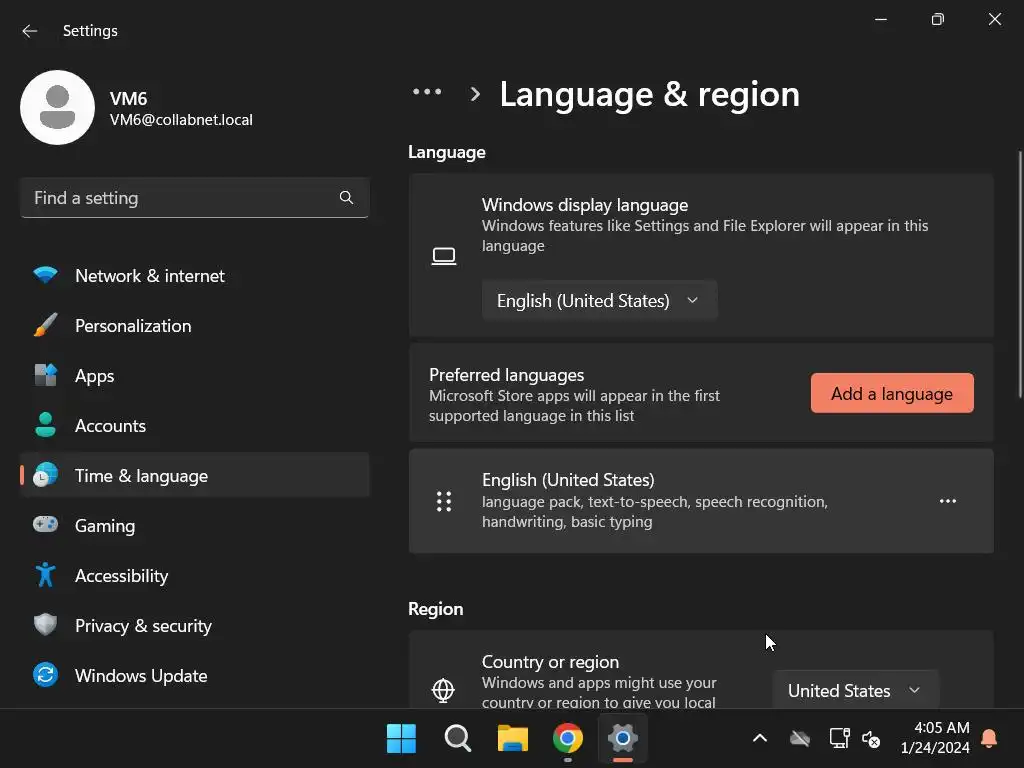Open Accounts settings

(195, 426)
